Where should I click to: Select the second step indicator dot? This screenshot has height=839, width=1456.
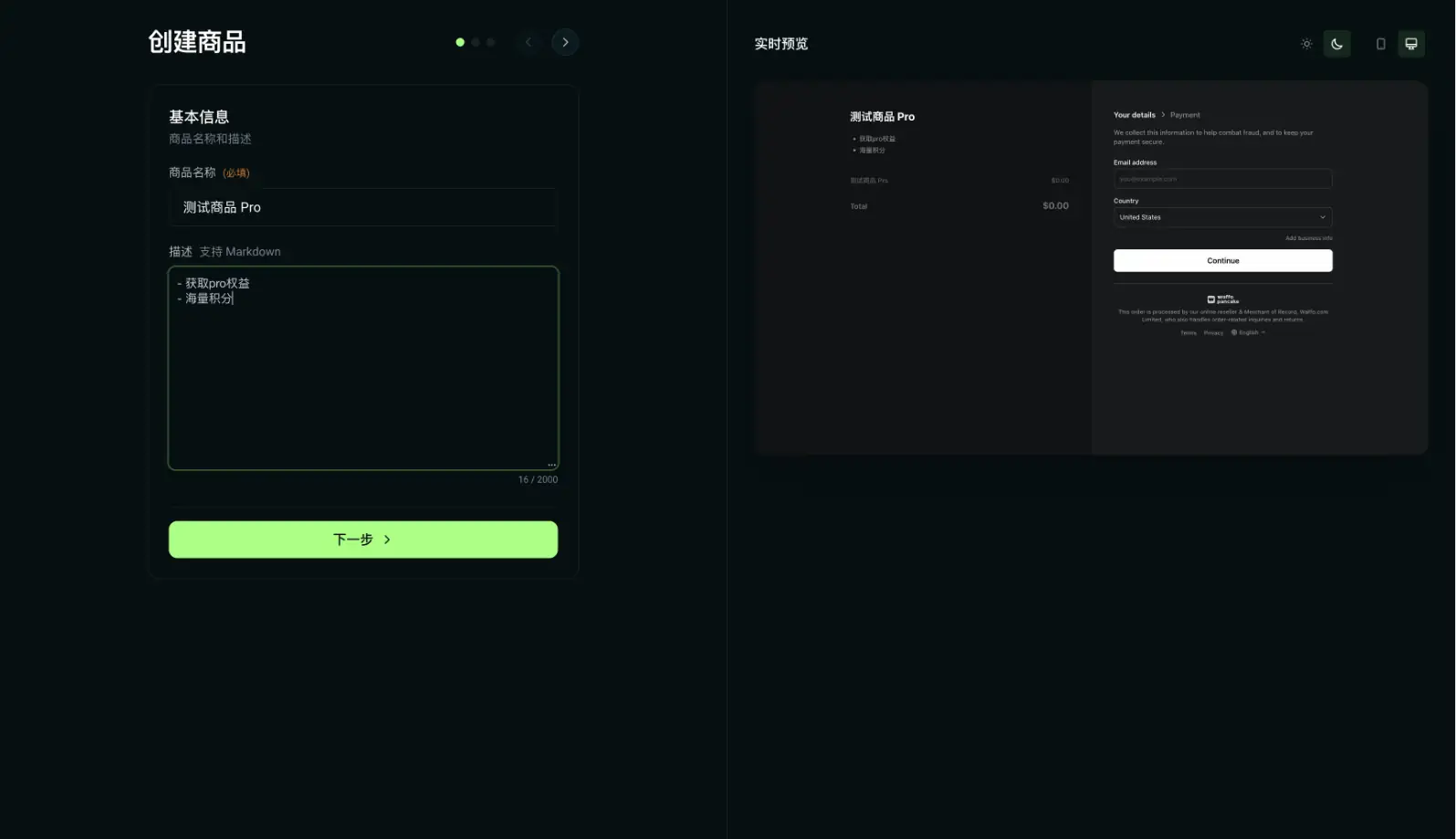[476, 42]
